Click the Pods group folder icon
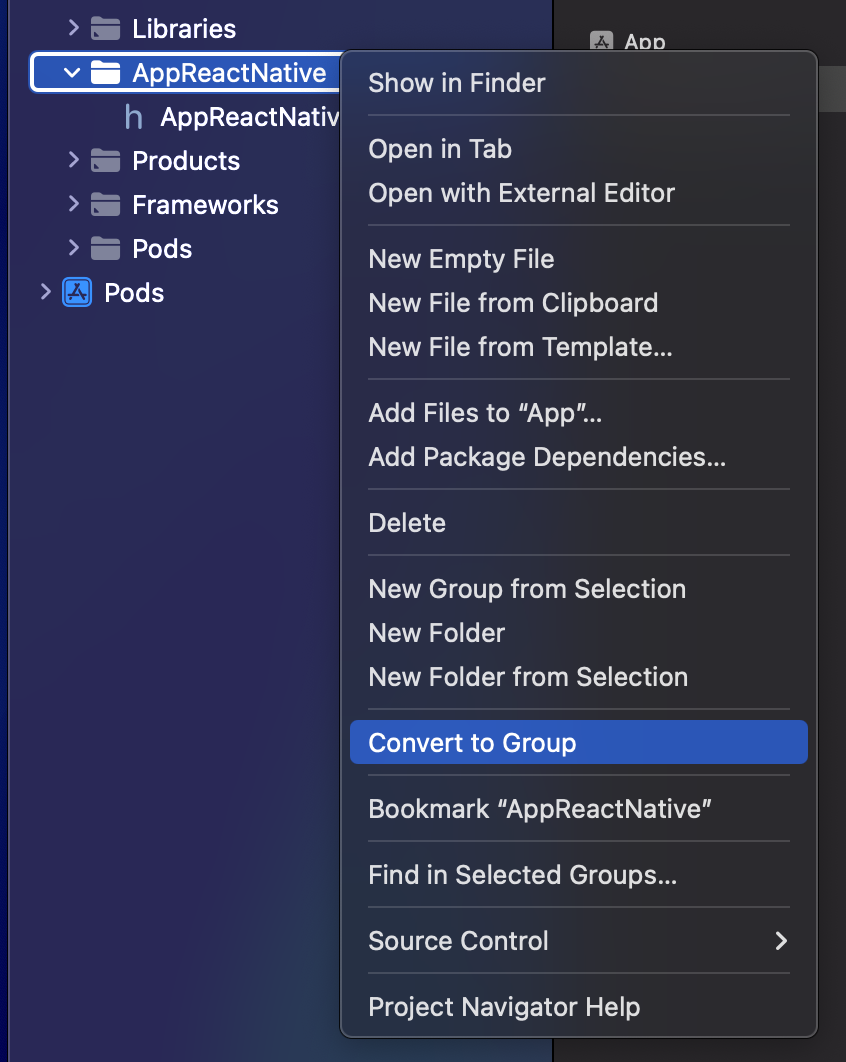The width and height of the screenshot is (846, 1062). coord(105,249)
